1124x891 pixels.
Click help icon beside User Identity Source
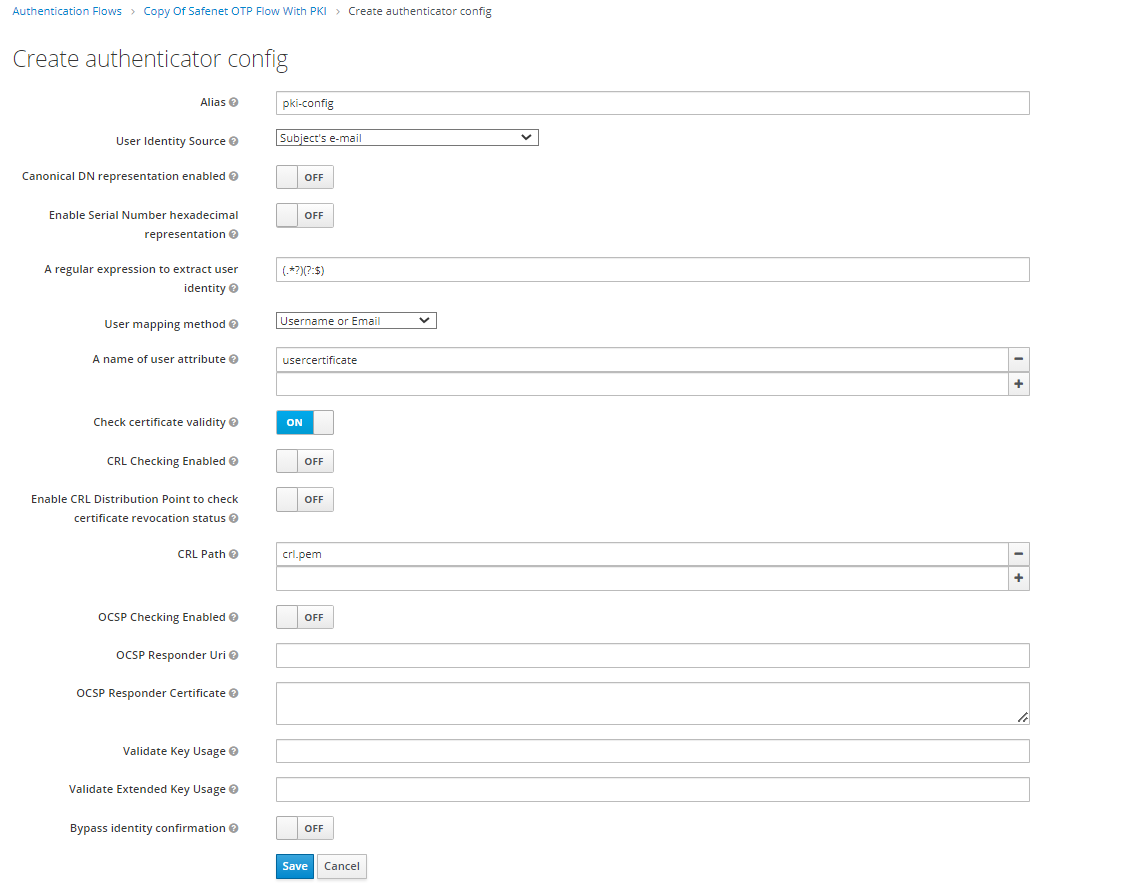(234, 142)
